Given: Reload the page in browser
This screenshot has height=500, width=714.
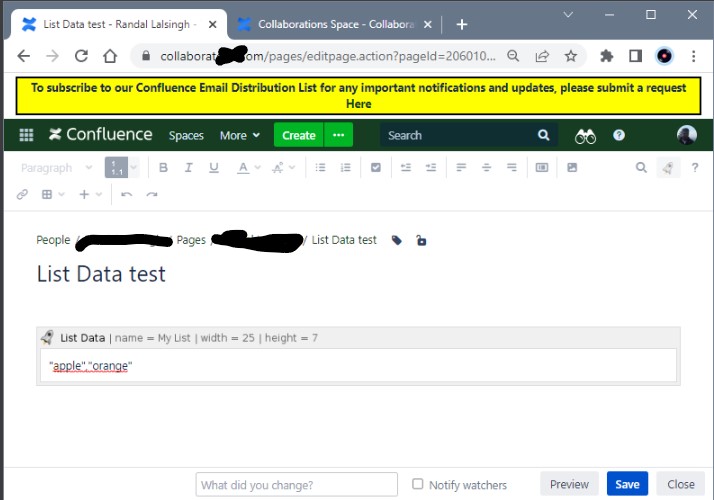Looking at the screenshot, I should [81, 56].
